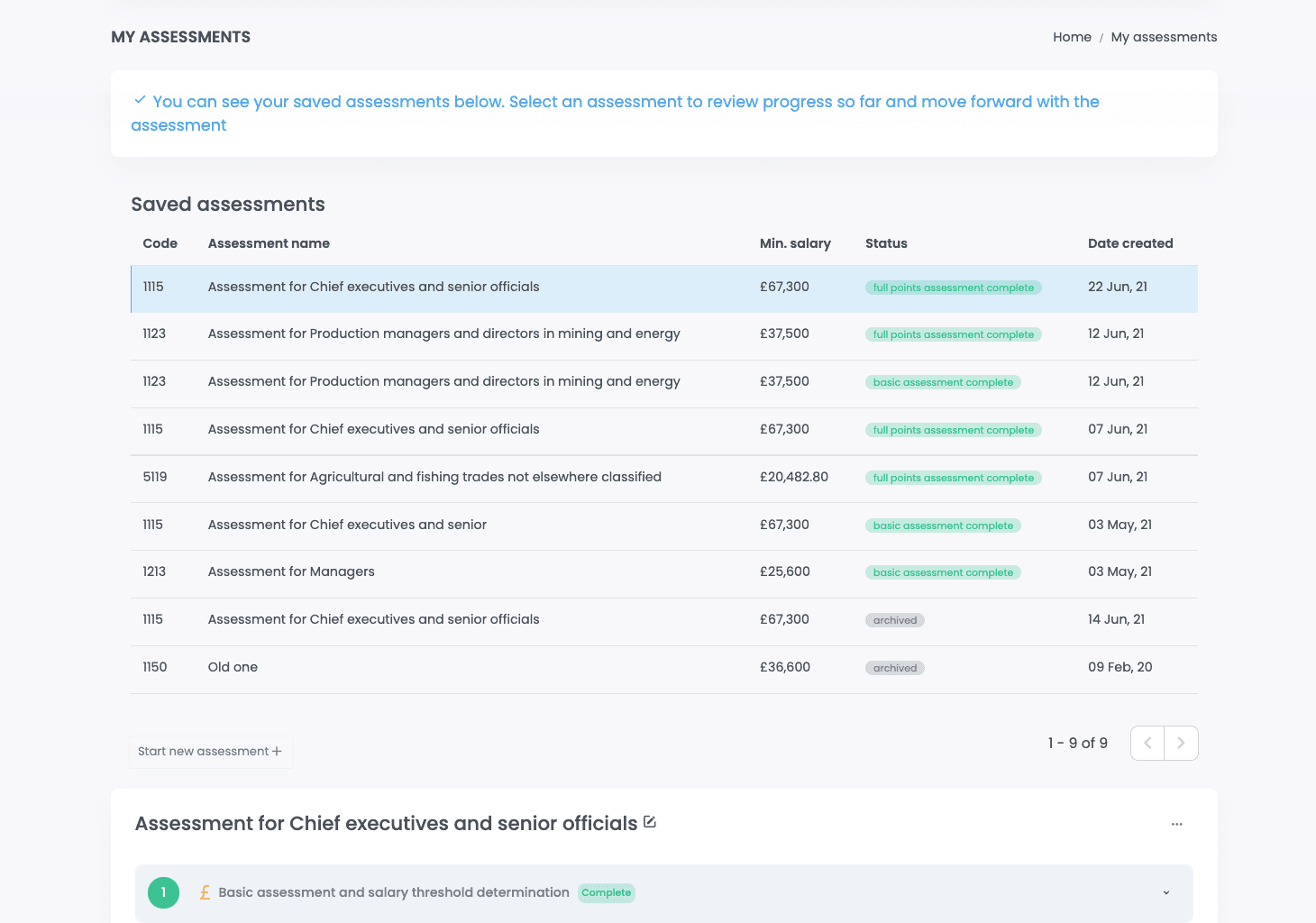Click the full points status badge dated 22 Jun, 21
This screenshot has height=923, width=1316.
pos(954,288)
